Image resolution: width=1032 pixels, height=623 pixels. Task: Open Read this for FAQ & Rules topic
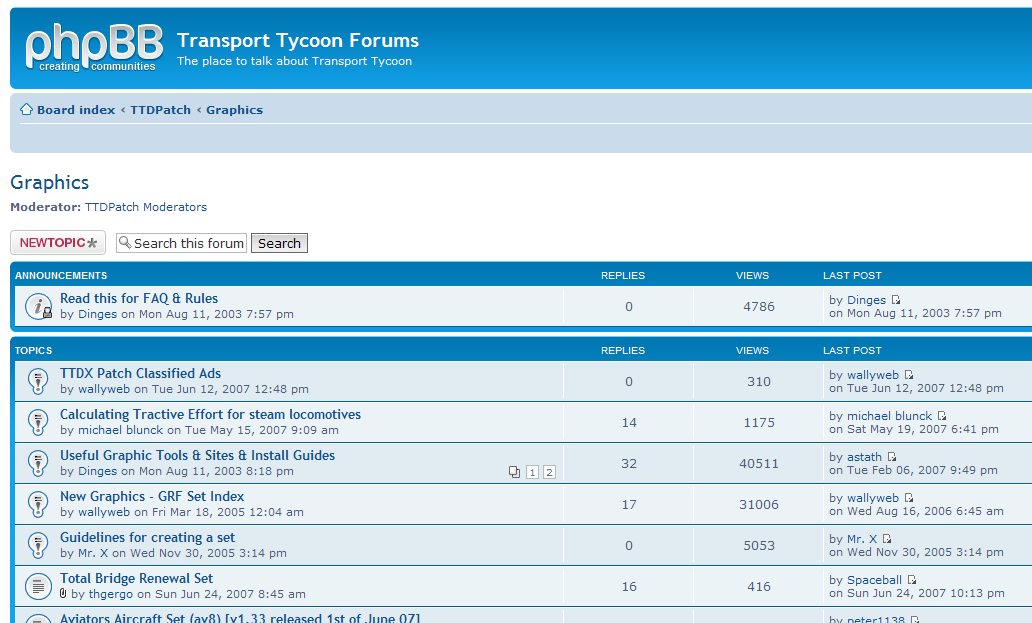139,298
